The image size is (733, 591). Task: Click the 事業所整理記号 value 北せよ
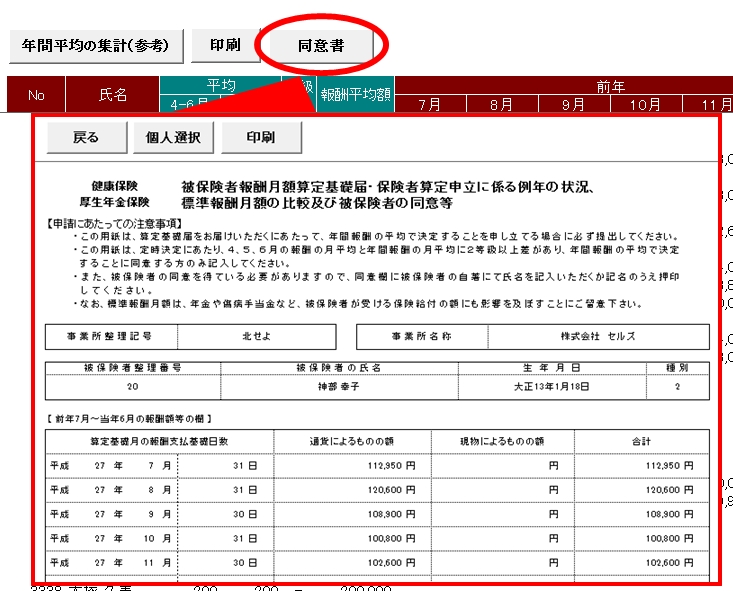tap(257, 337)
